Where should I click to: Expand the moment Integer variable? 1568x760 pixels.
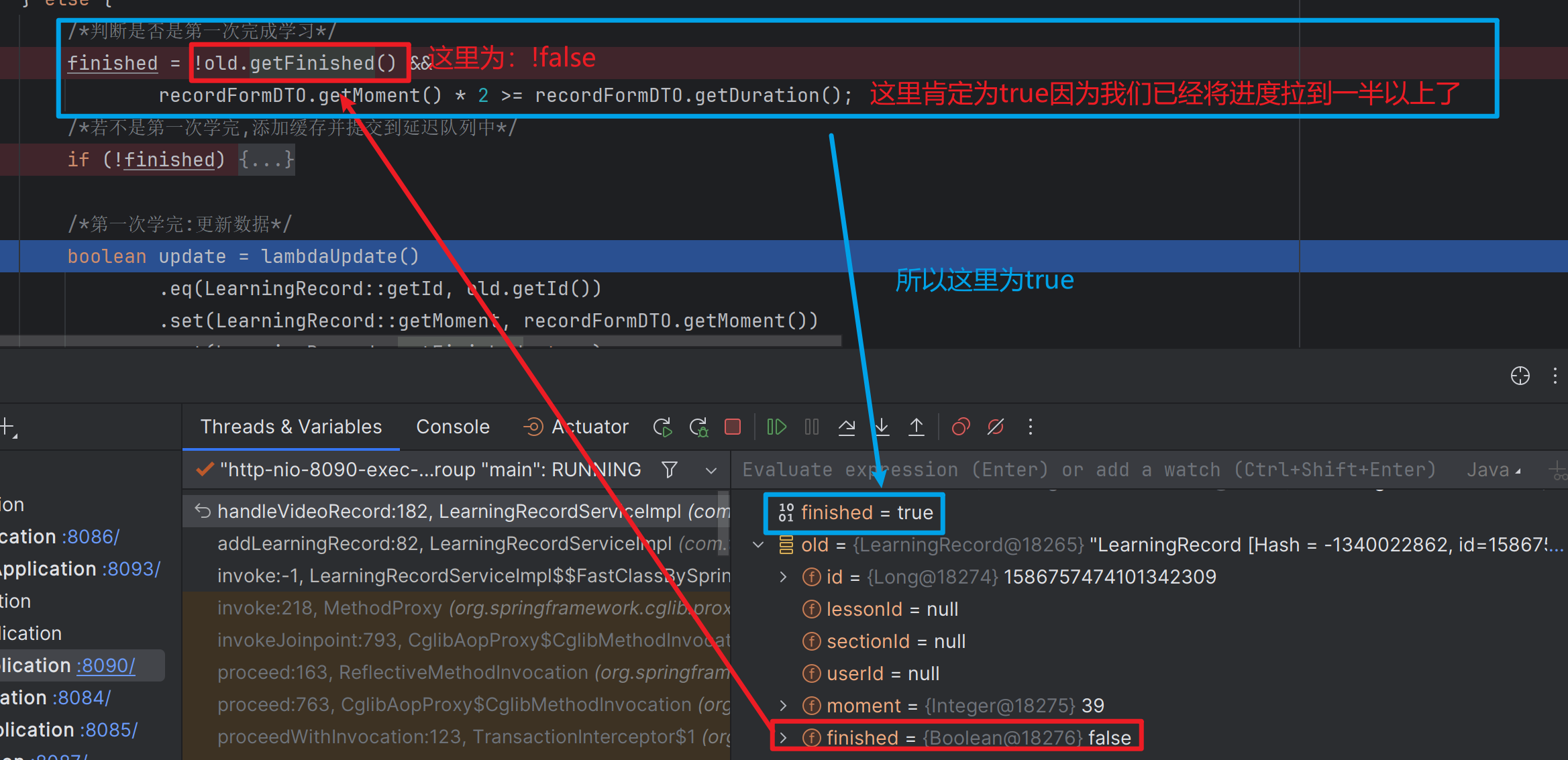pos(783,706)
